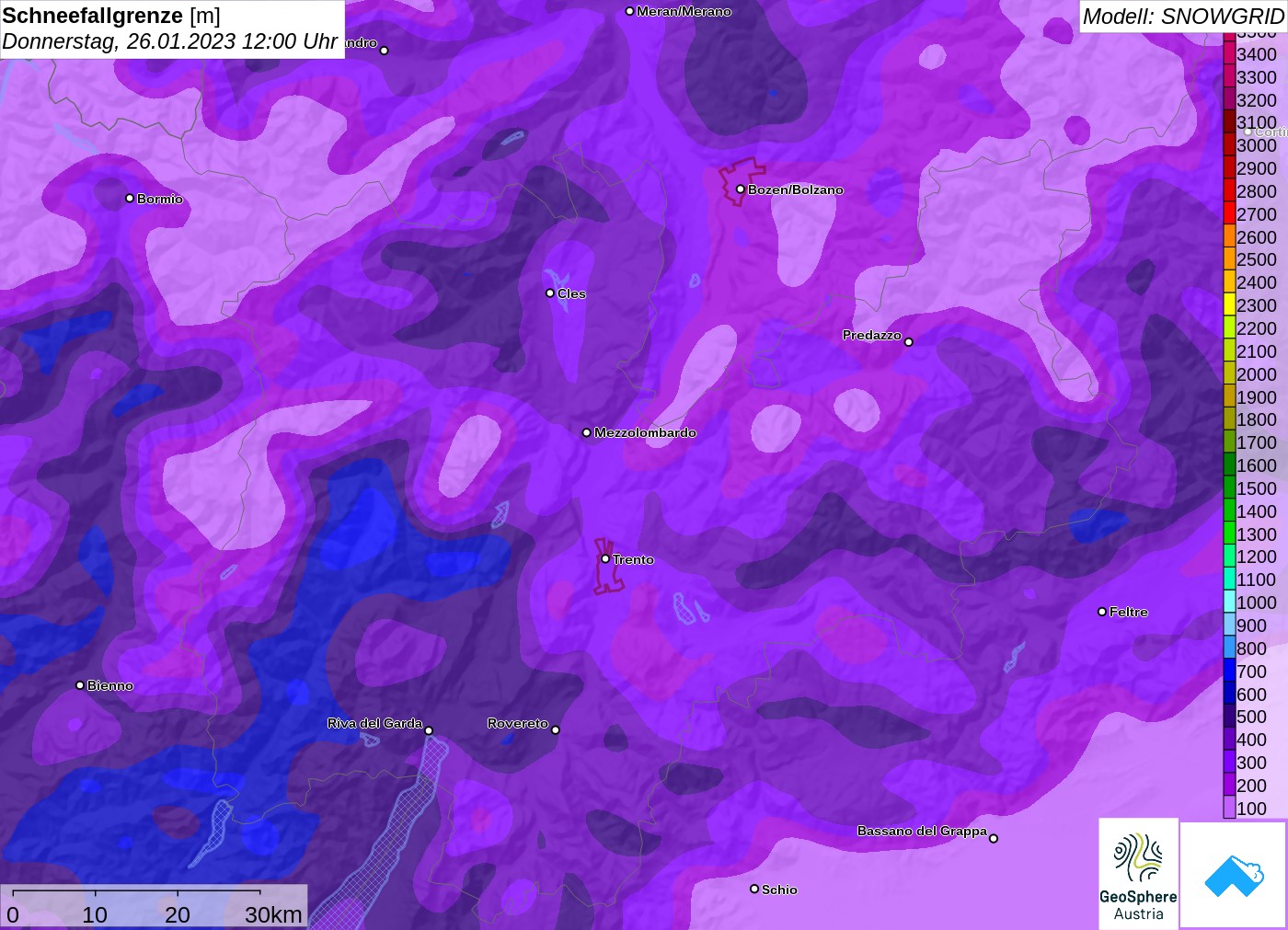Pick the 2700 m legend color swatch
Viewport: 1288px width, 930px height.
pyautogui.click(x=1229, y=213)
